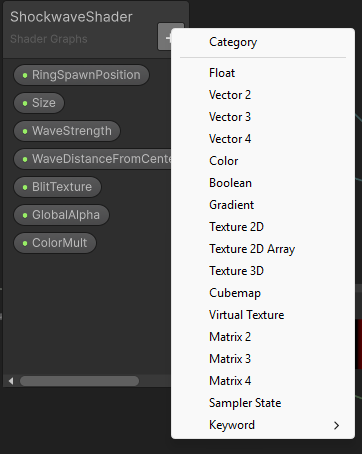Screen dimensions: 362x454
Task: Add a Matrix 2 property
Action: point(263,337)
